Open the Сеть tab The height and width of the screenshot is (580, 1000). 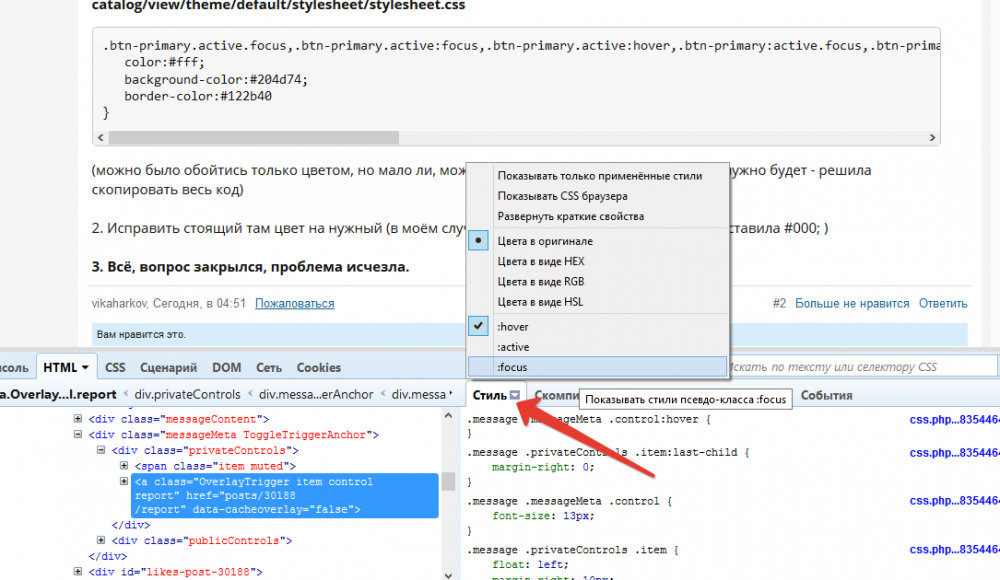[x=268, y=368]
